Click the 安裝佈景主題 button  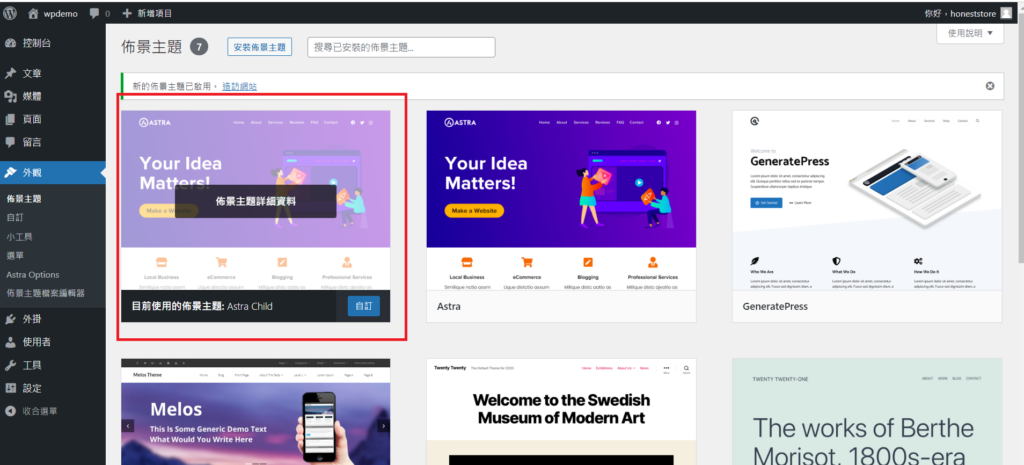(259, 47)
